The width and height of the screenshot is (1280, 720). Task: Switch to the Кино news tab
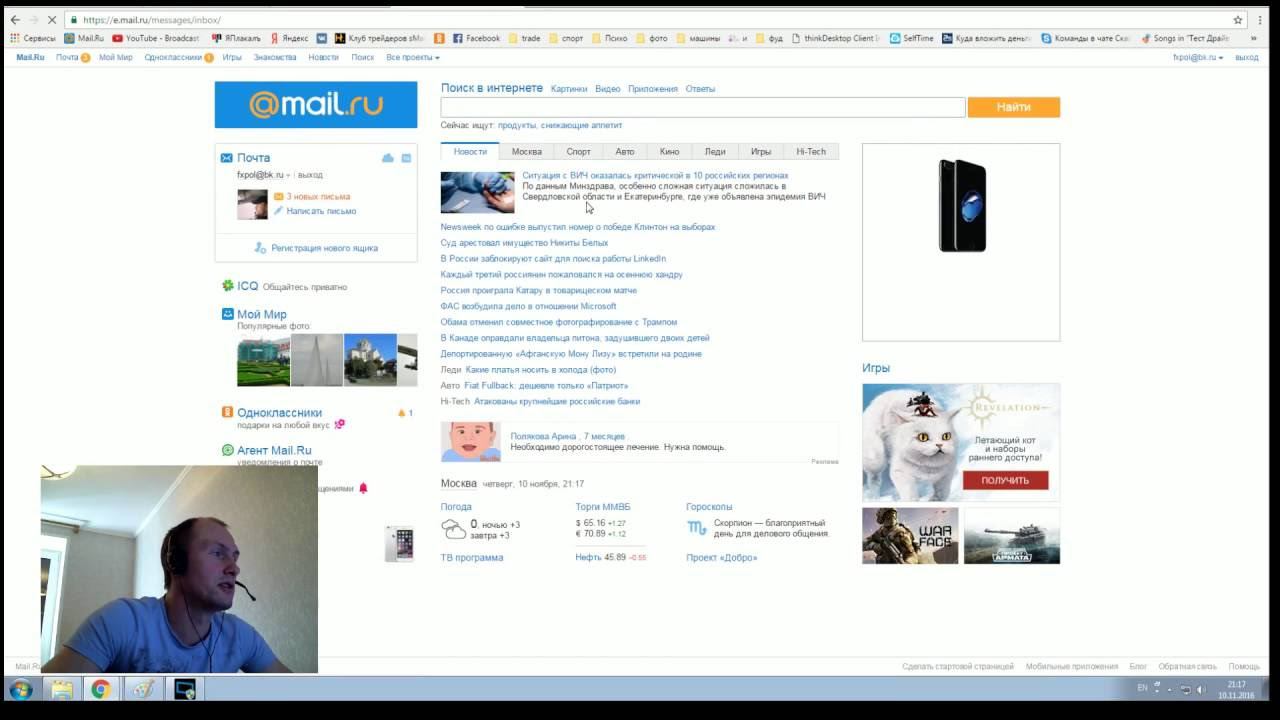point(670,152)
